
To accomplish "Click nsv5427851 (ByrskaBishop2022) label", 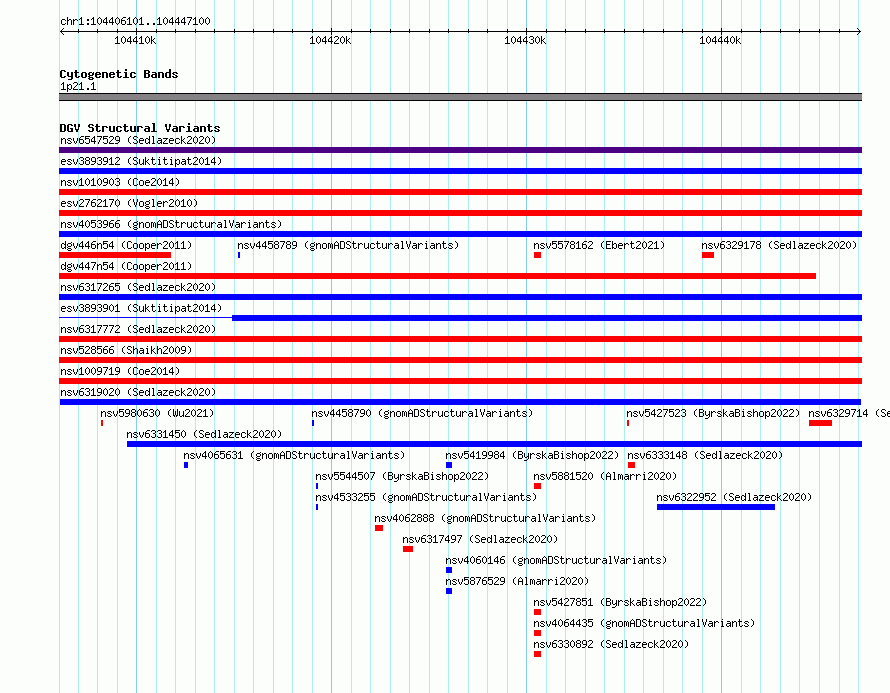I will click(620, 602).
